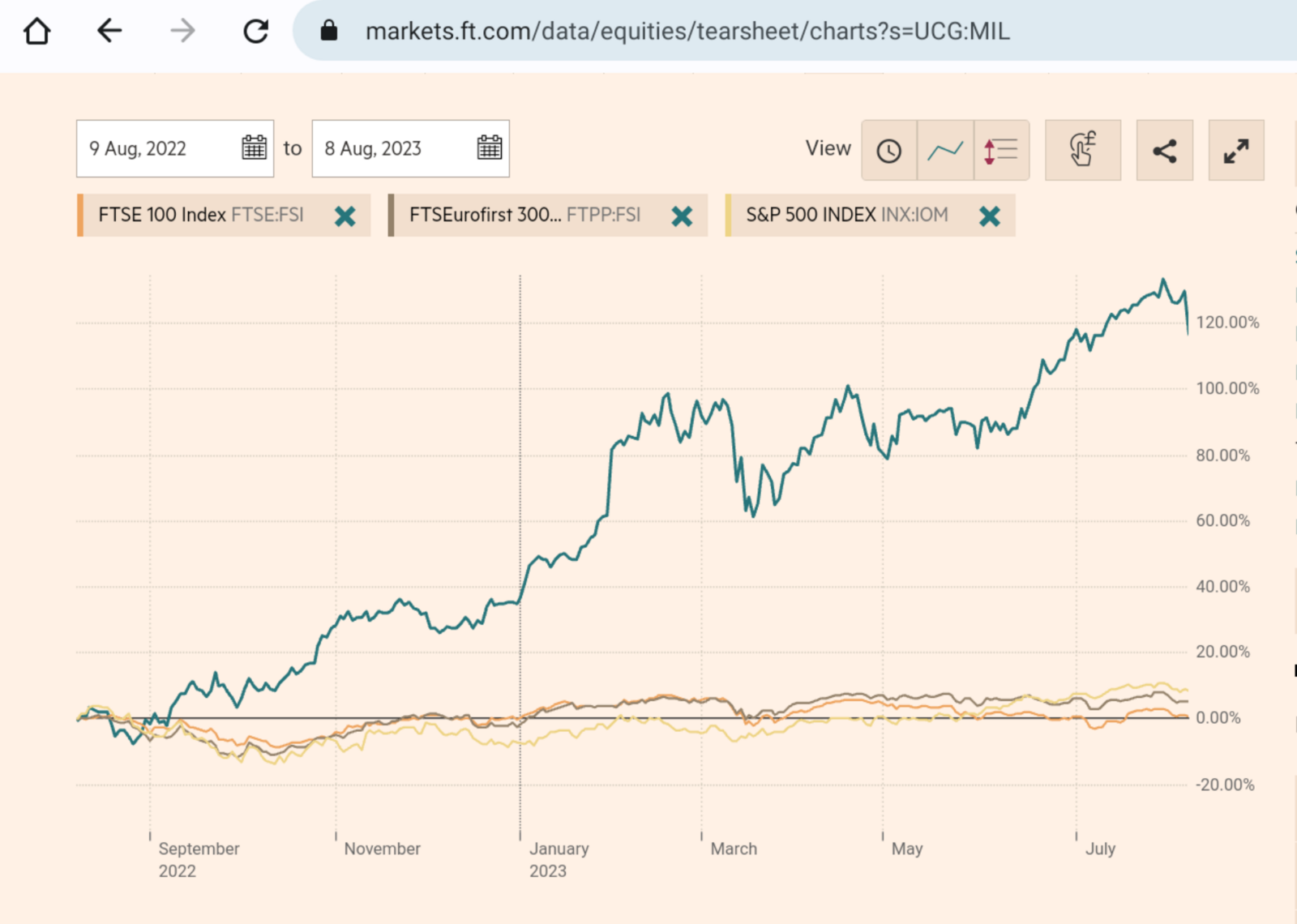Click the share chart icon

1165,149
